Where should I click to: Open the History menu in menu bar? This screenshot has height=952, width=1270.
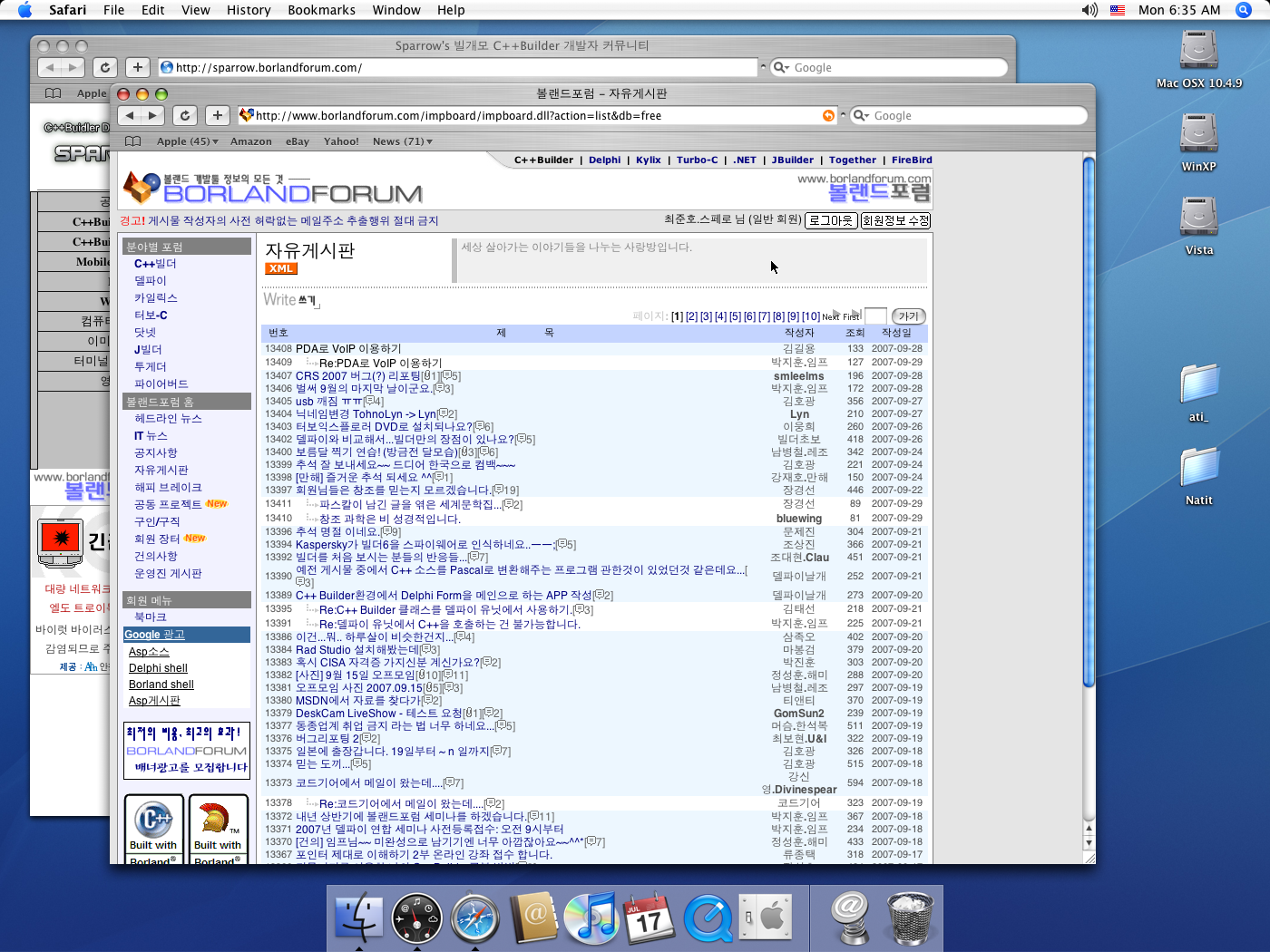coord(249,10)
